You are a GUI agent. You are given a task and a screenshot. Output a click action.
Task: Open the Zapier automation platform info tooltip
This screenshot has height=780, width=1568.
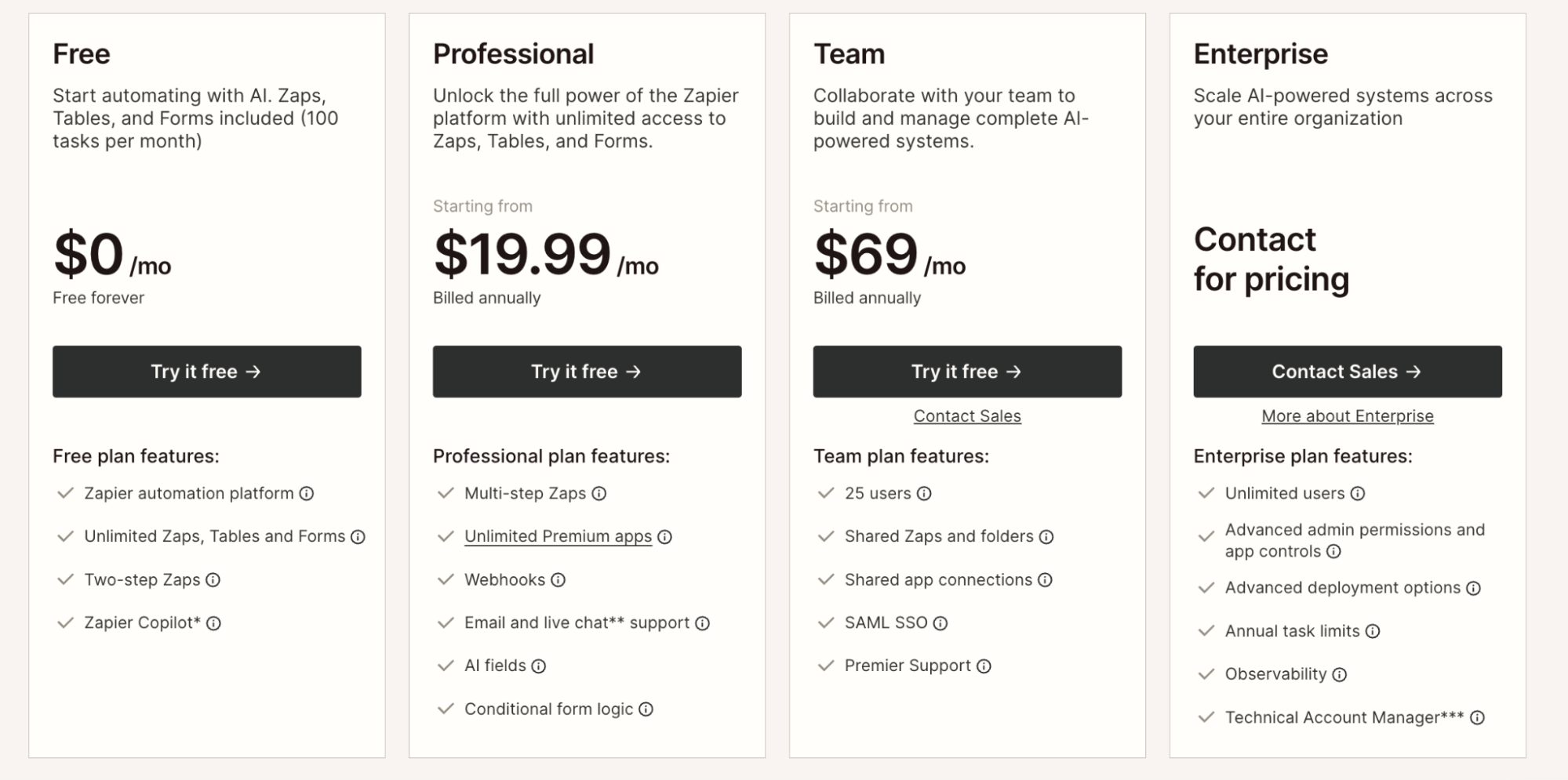[307, 493]
